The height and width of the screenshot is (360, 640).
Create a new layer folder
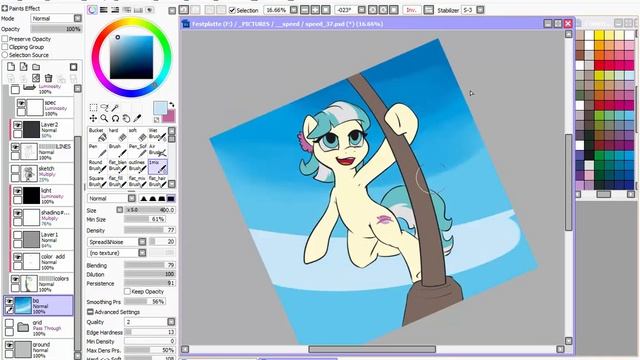(x=36, y=67)
